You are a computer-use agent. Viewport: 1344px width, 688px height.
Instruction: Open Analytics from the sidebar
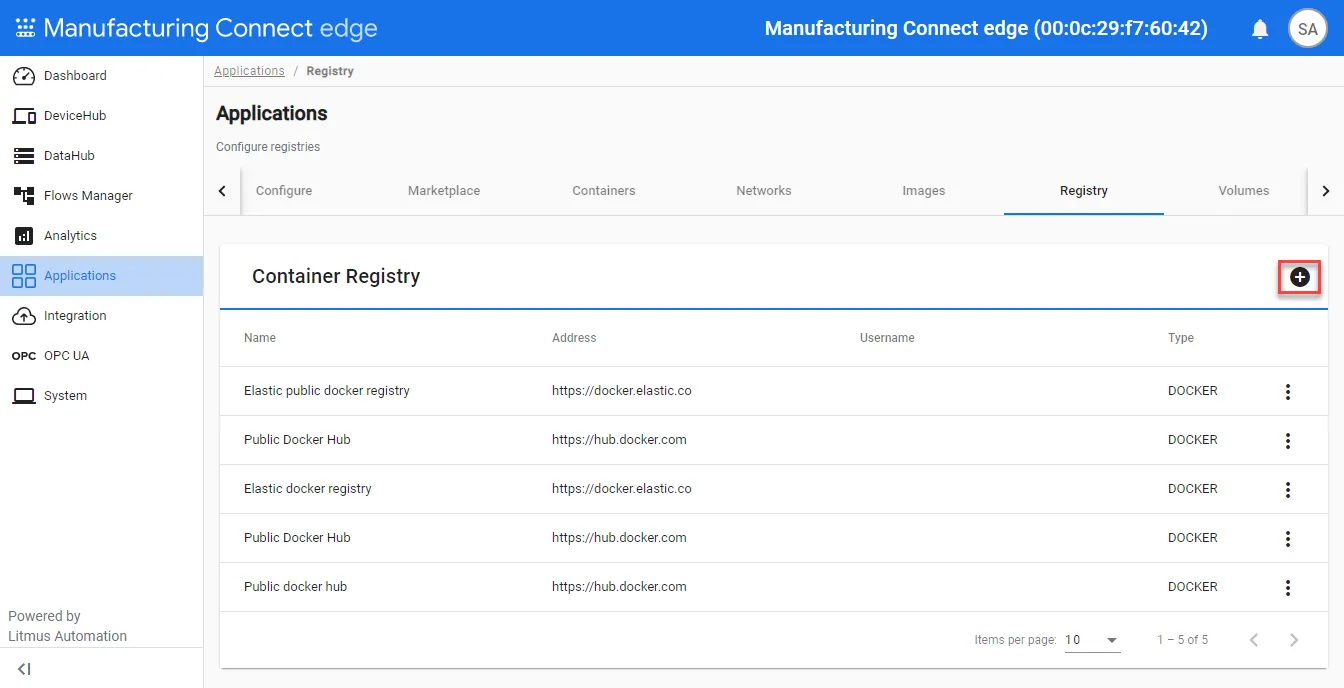101,236
